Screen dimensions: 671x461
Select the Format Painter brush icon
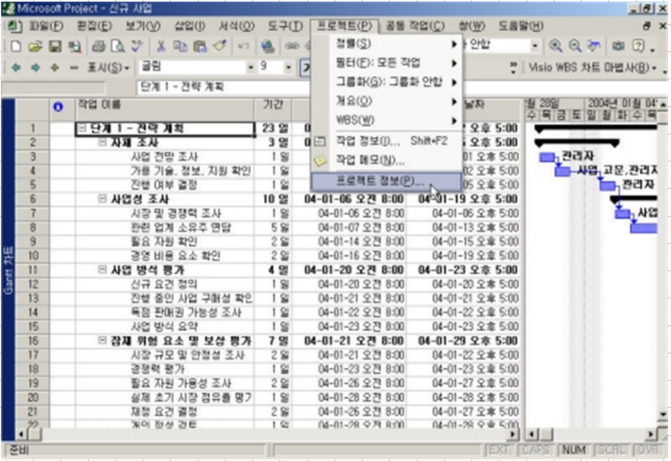point(220,46)
